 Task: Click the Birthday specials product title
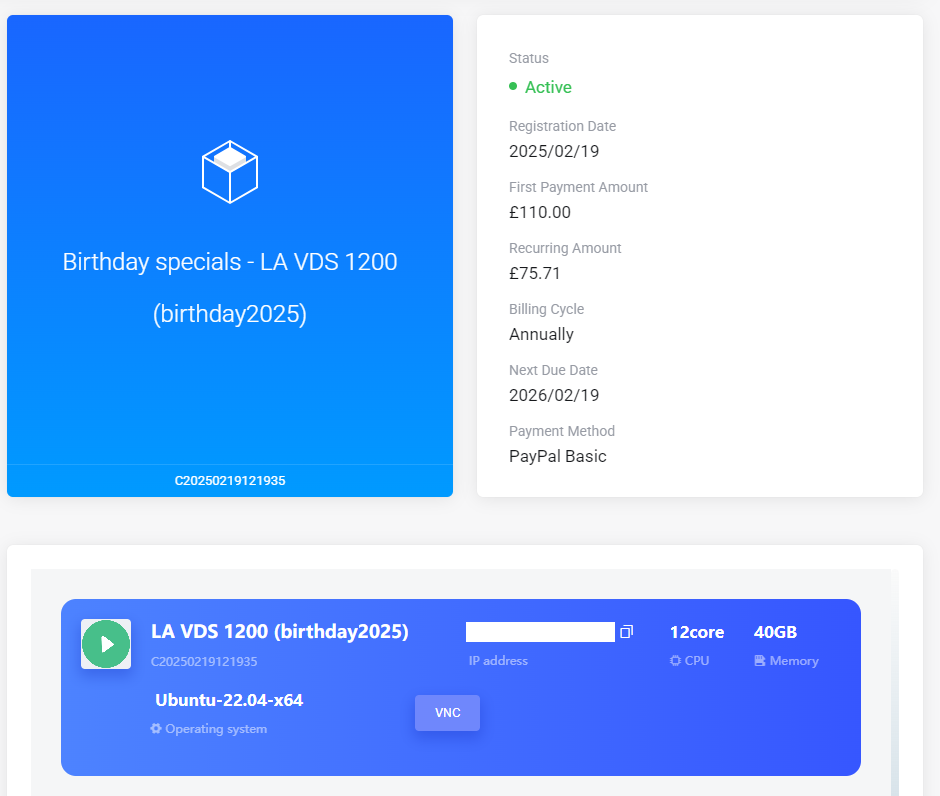[x=230, y=262]
